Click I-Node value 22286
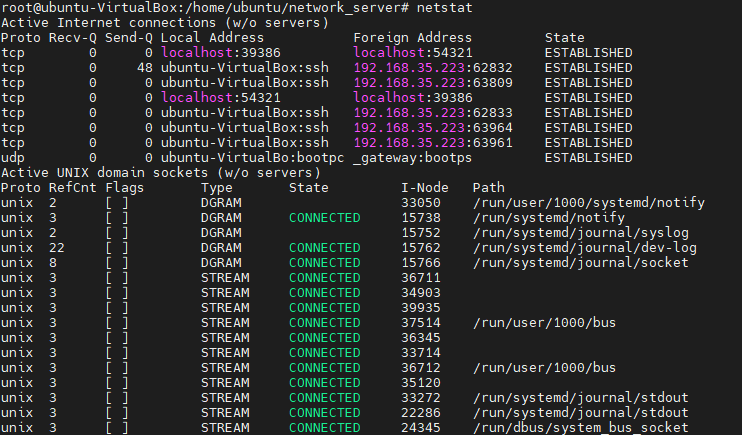742x435 pixels. [x=421, y=413]
